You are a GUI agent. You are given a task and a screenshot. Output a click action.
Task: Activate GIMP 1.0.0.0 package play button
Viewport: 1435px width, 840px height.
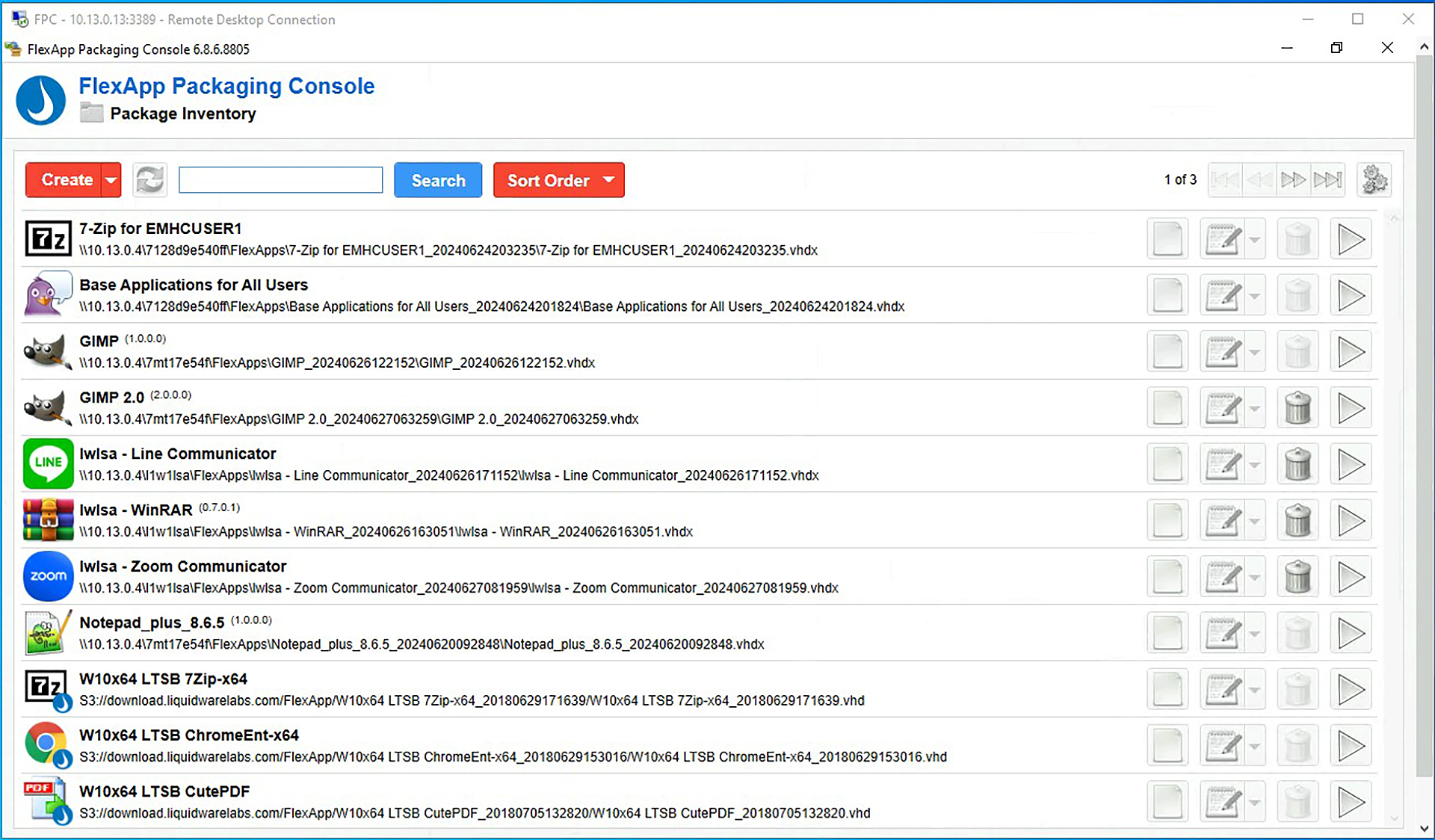(x=1351, y=352)
